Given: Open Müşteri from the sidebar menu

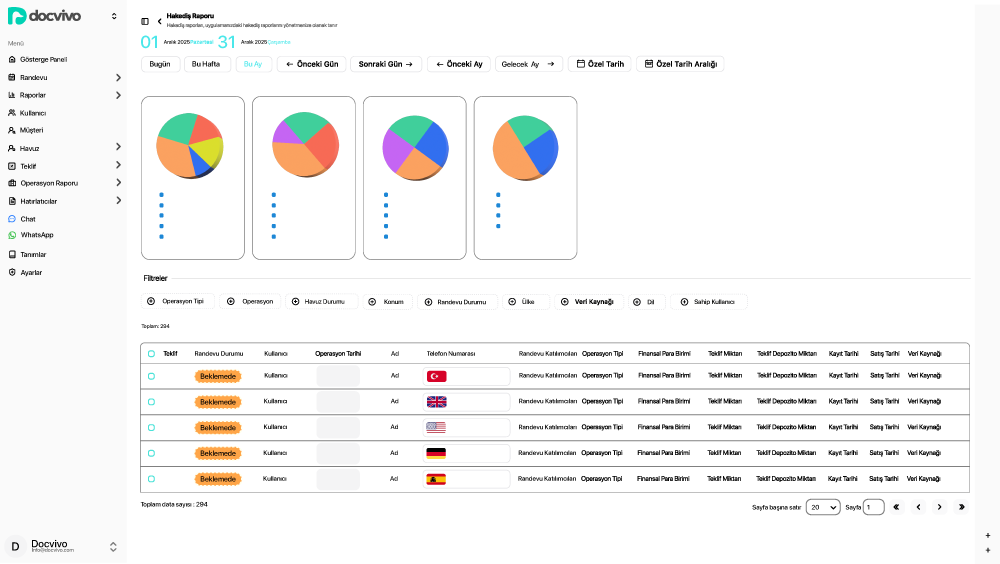Looking at the screenshot, I should (31, 130).
